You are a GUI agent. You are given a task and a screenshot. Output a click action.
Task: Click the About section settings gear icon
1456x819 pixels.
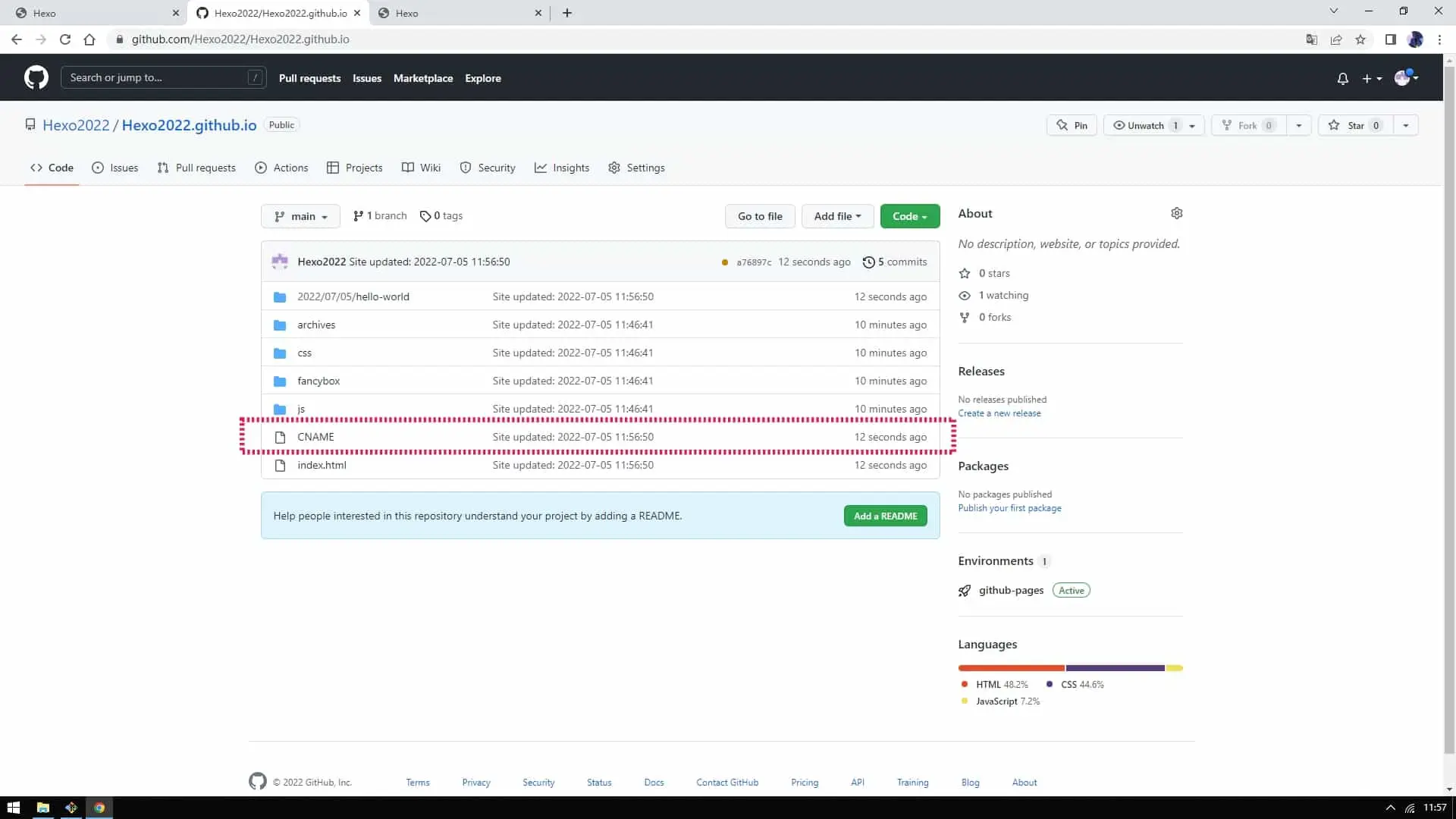point(1176,213)
